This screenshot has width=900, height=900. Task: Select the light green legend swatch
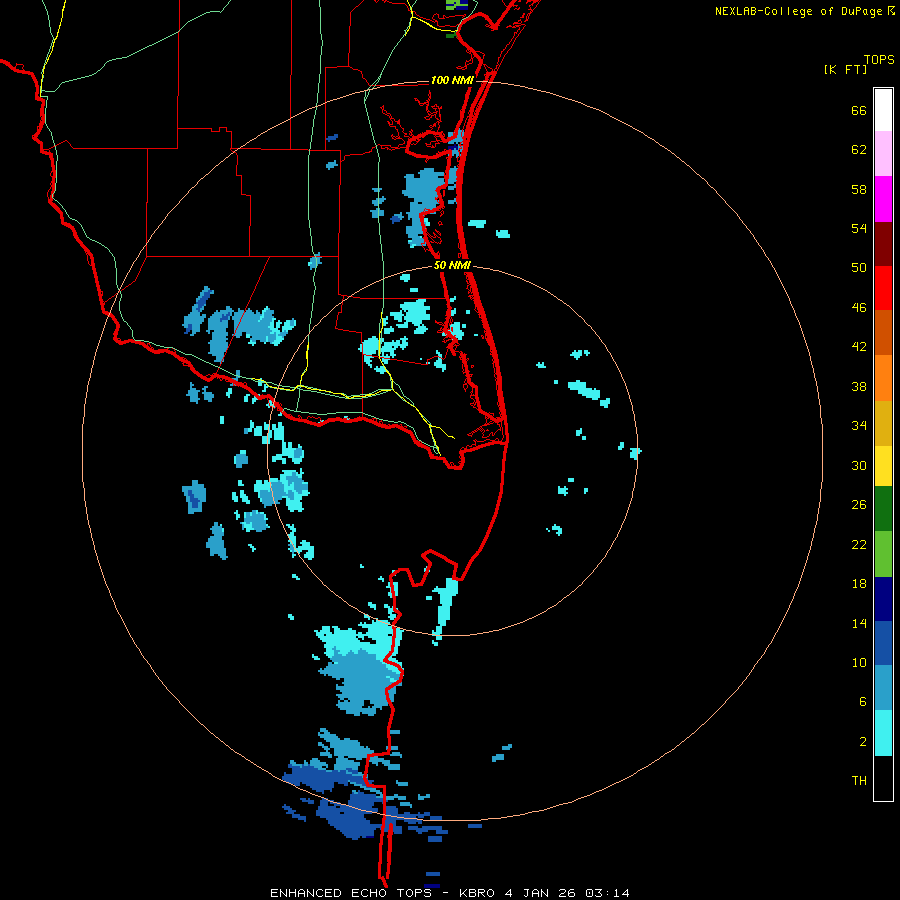tap(883, 554)
